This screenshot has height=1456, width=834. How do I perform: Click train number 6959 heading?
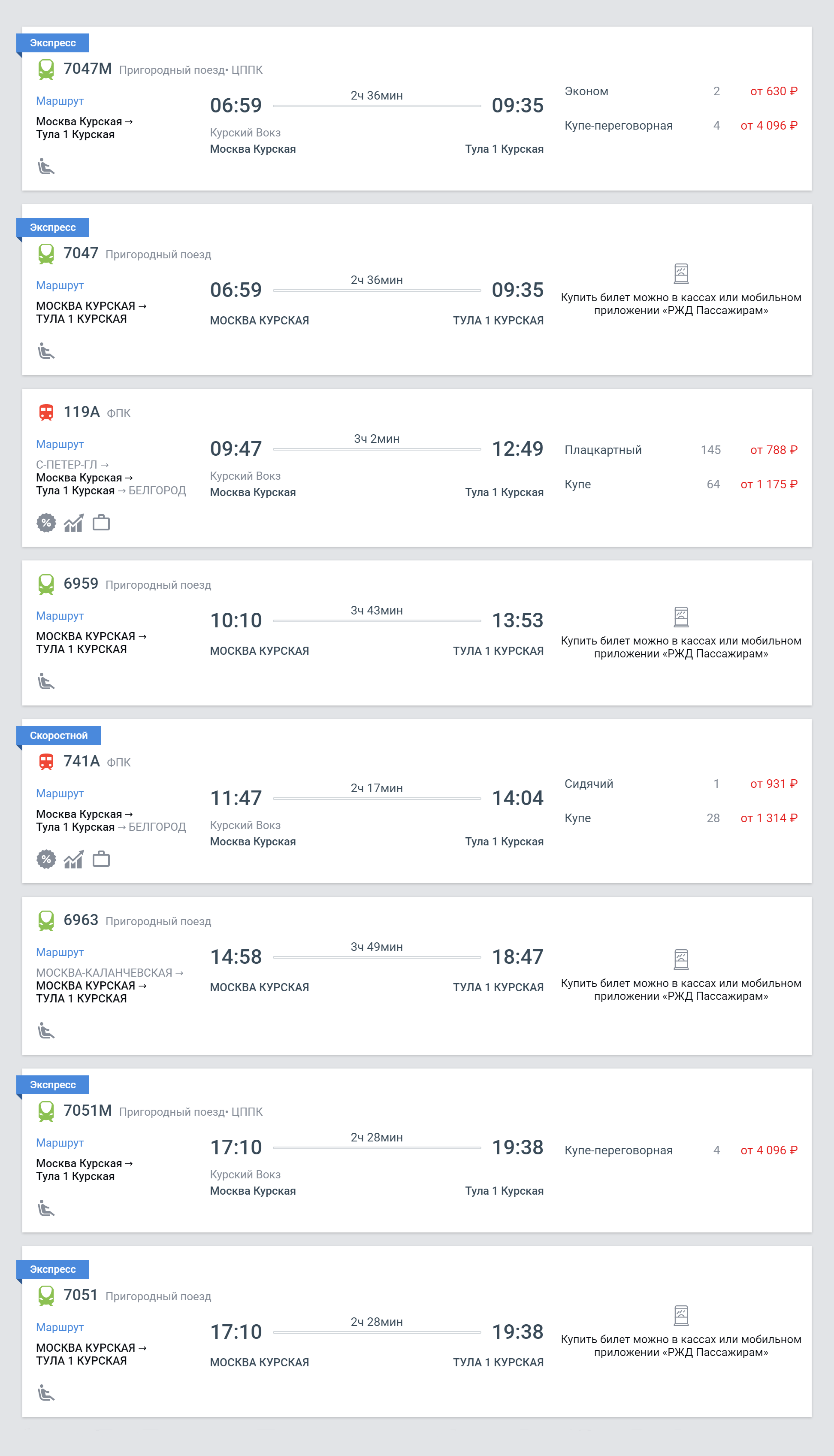coord(81,584)
